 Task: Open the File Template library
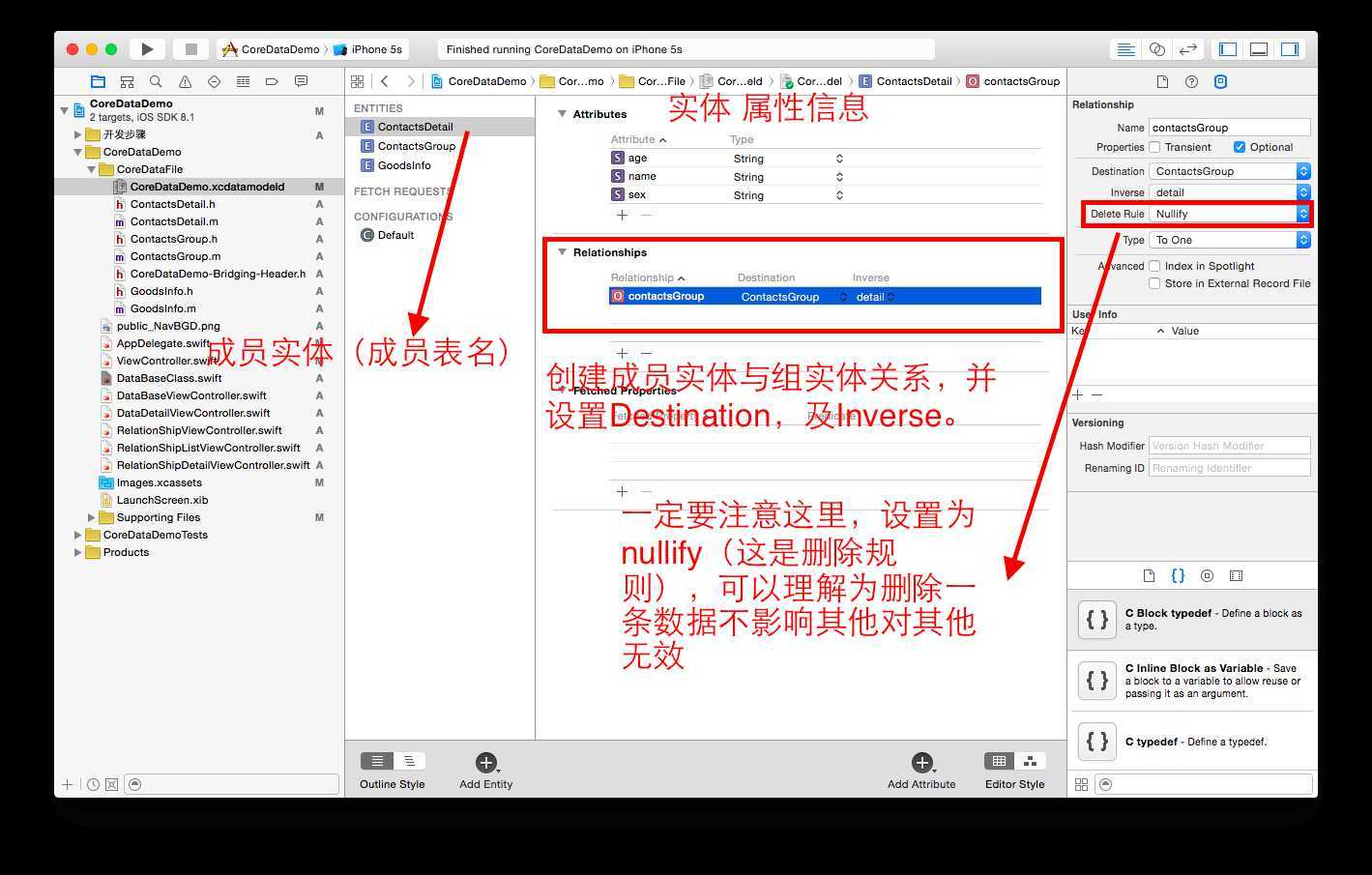pyautogui.click(x=1149, y=575)
